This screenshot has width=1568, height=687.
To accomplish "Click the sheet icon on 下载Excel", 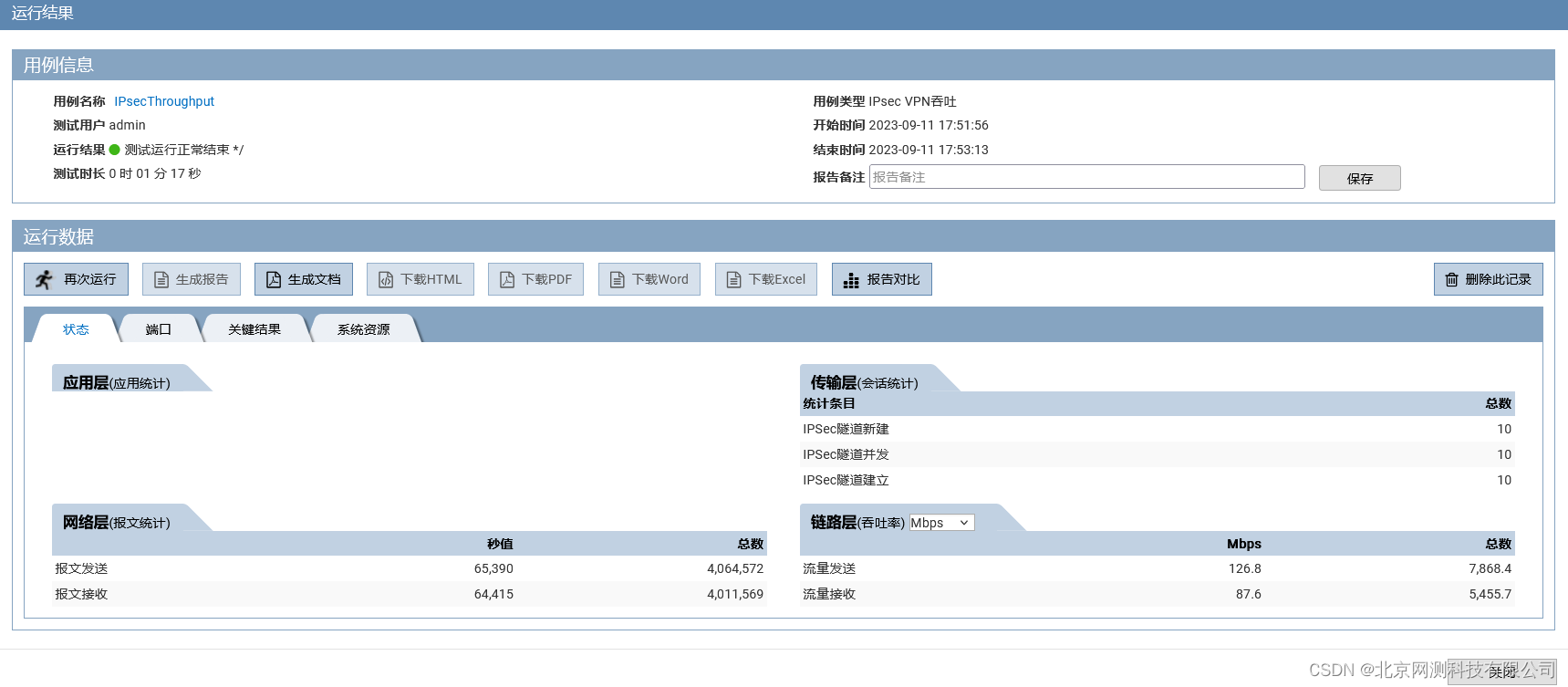I will 734,279.
